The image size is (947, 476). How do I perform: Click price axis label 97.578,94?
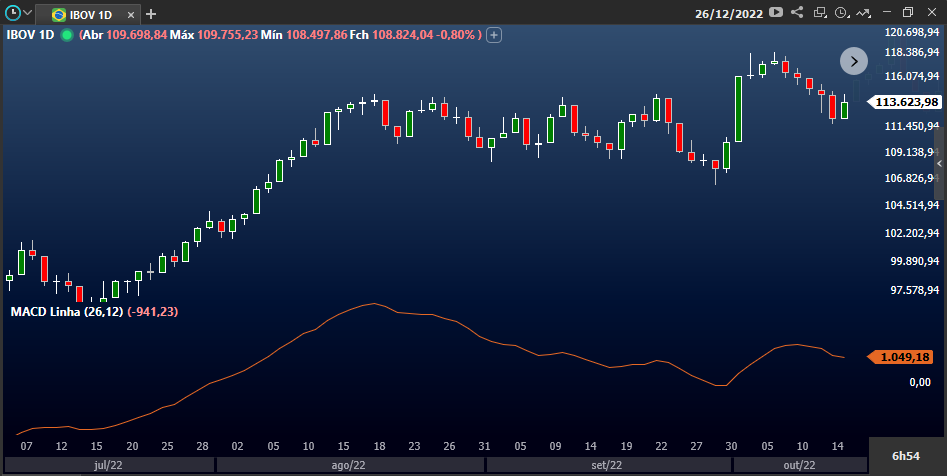(914, 291)
